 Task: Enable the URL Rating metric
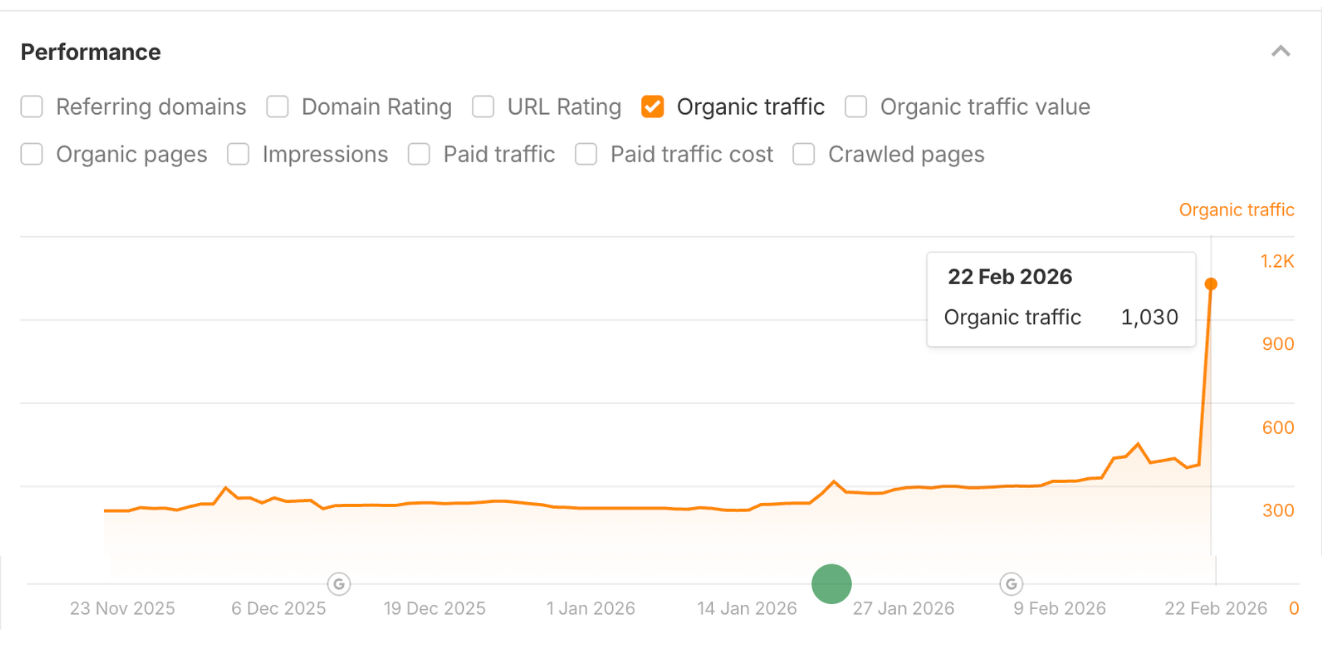pyautogui.click(x=483, y=106)
